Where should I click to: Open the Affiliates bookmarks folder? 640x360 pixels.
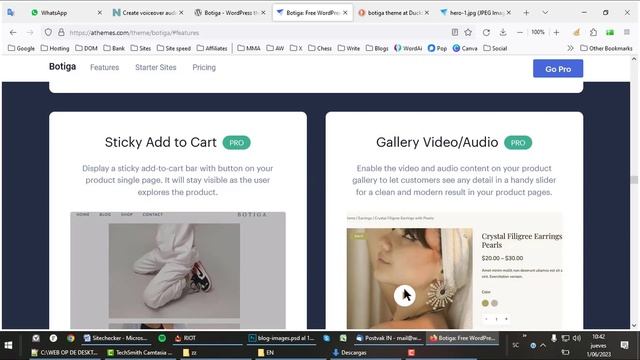point(212,48)
